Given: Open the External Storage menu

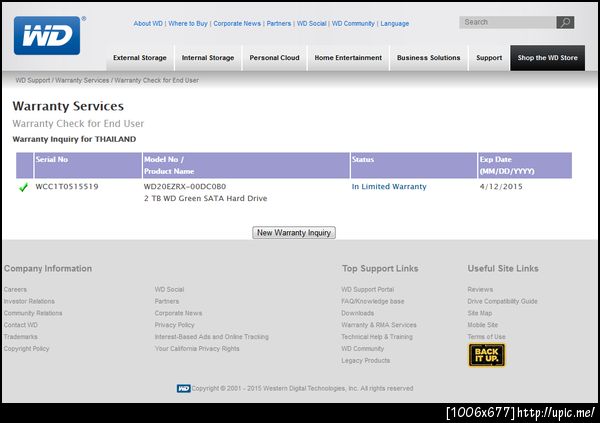Looking at the screenshot, I should click(x=140, y=58).
